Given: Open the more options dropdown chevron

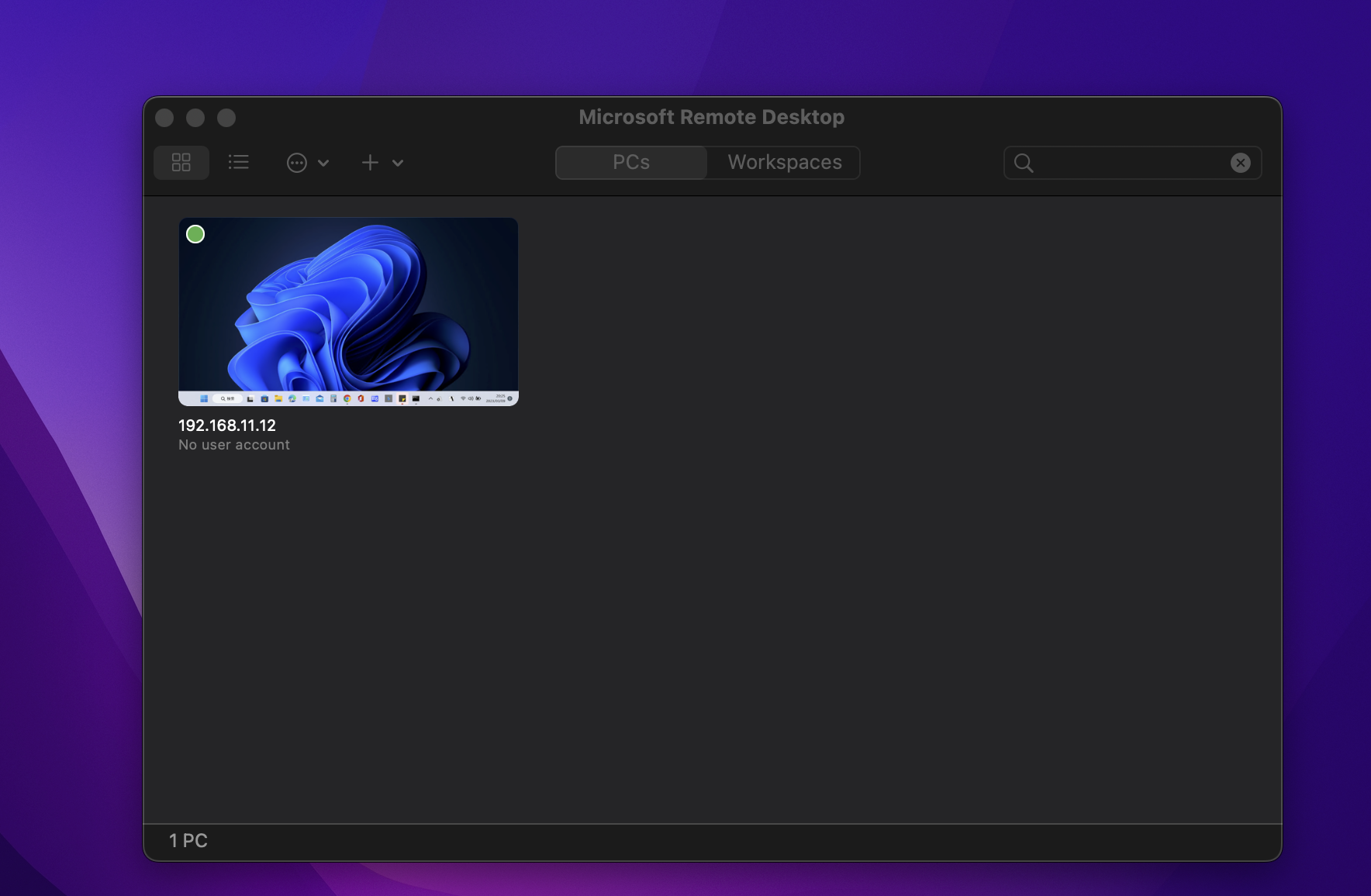Looking at the screenshot, I should coord(325,164).
